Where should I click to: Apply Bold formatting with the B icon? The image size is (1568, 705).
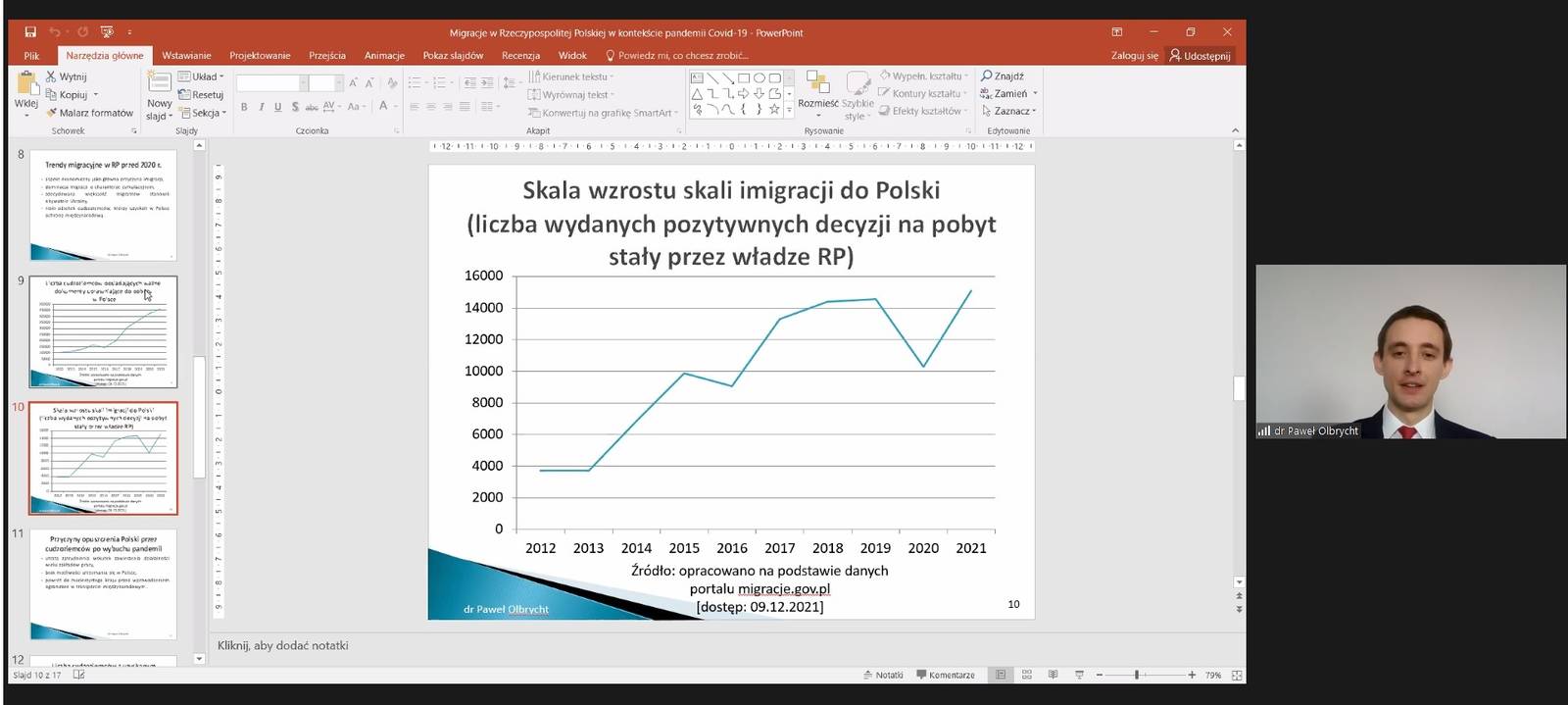(244, 107)
